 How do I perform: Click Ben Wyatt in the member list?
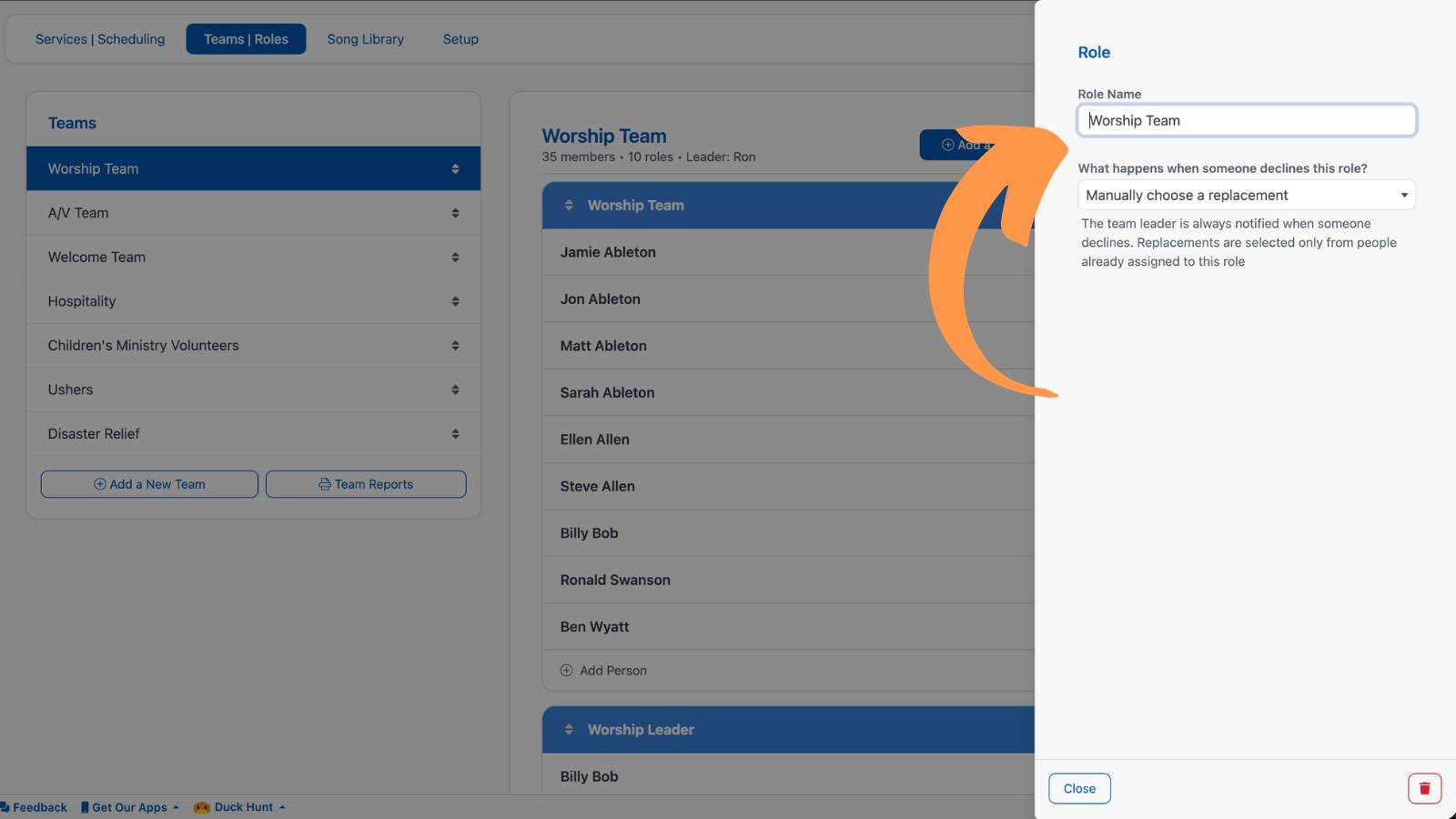pyautogui.click(x=594, y=627)
